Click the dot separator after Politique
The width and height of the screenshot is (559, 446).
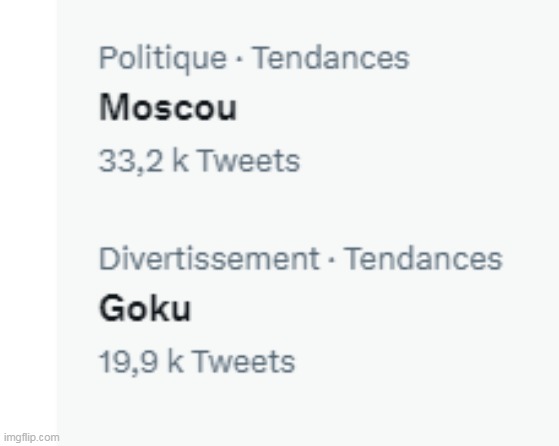pos(239,59)
